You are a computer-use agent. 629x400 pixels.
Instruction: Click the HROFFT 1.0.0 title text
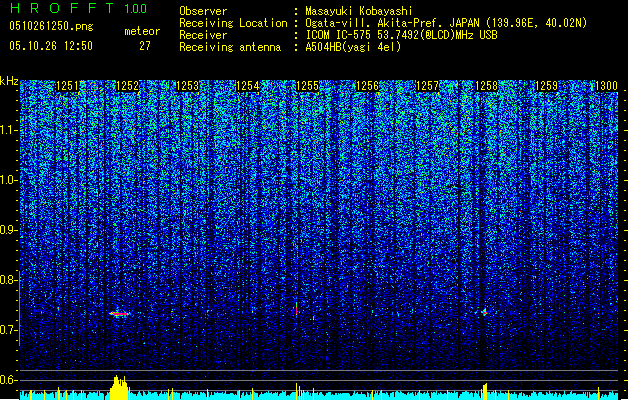(x=78, y=8)
